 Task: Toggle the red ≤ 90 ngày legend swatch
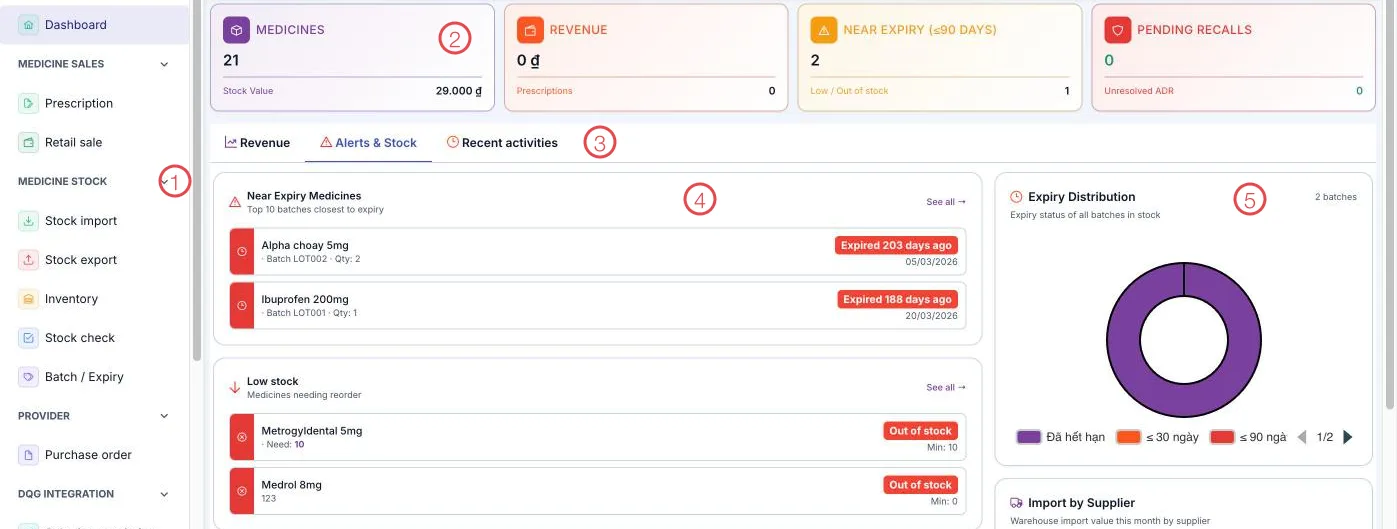point(1222,437)
